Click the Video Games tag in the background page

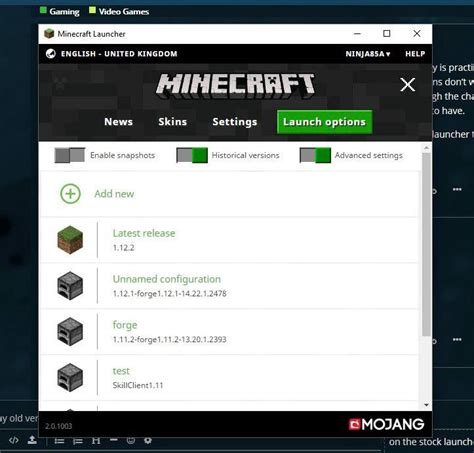point(119,11)
